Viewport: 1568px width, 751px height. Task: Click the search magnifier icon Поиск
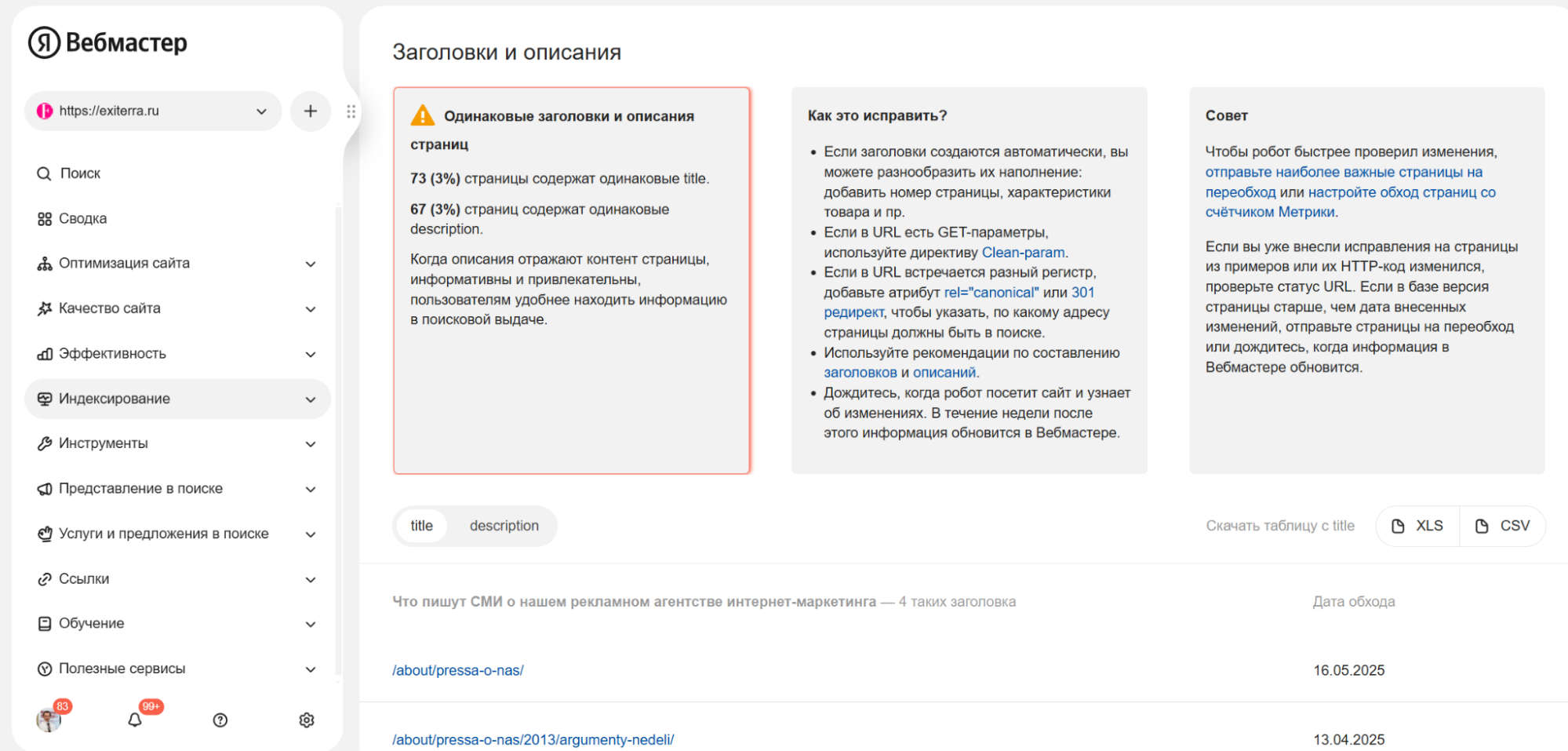coord(44,173)
